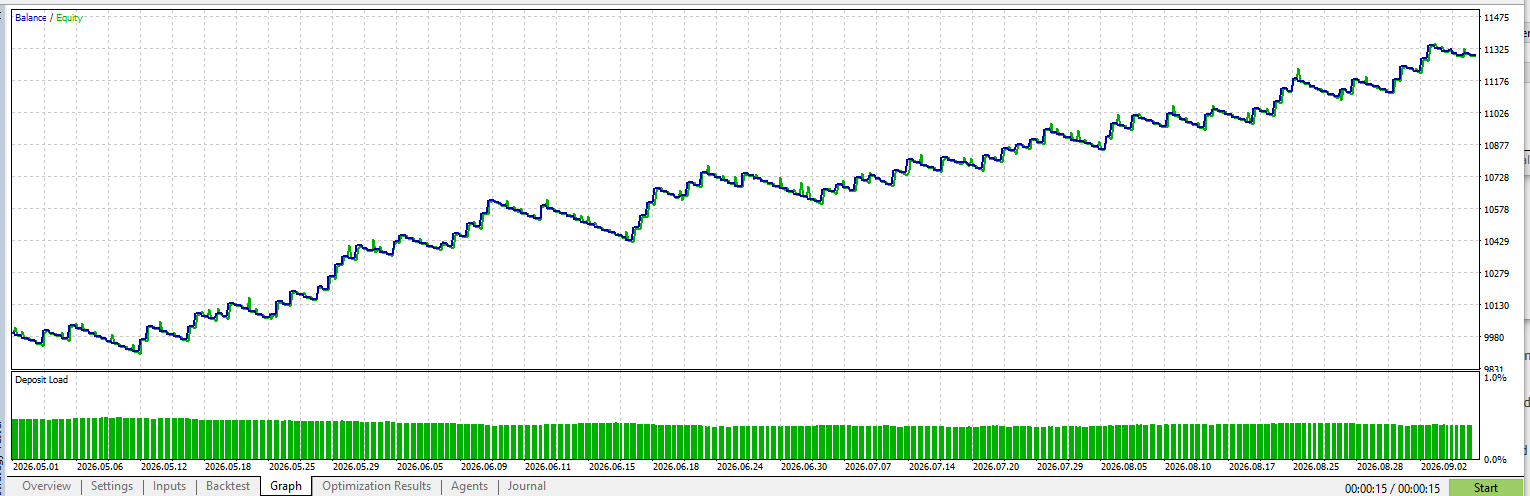This screenshot has height=496, width=1530.
Task: Select the Backtest tab
Action: 228,486
